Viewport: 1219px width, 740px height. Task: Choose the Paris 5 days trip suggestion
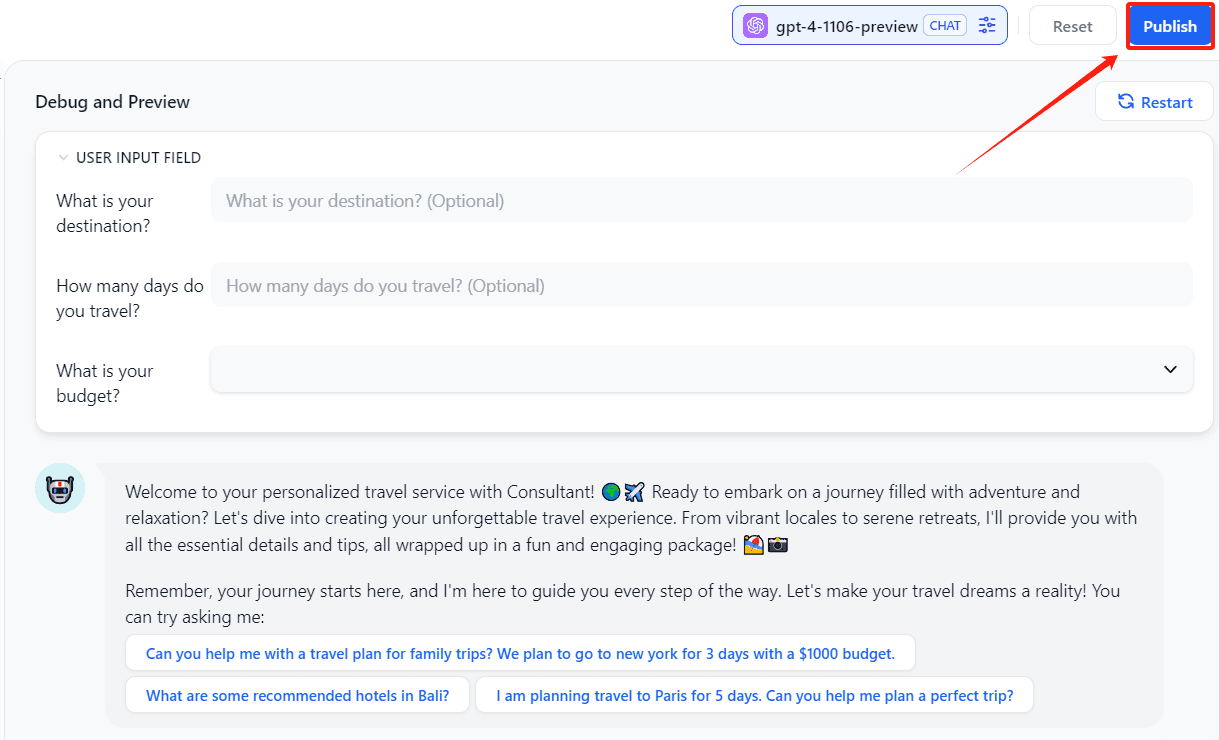pyautogui.click(x=754, y=696)
